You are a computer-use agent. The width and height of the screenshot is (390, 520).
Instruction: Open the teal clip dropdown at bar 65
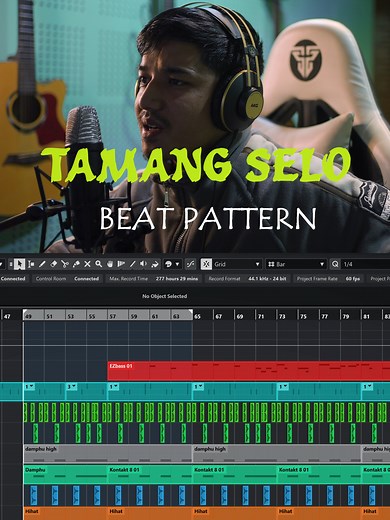199,387
